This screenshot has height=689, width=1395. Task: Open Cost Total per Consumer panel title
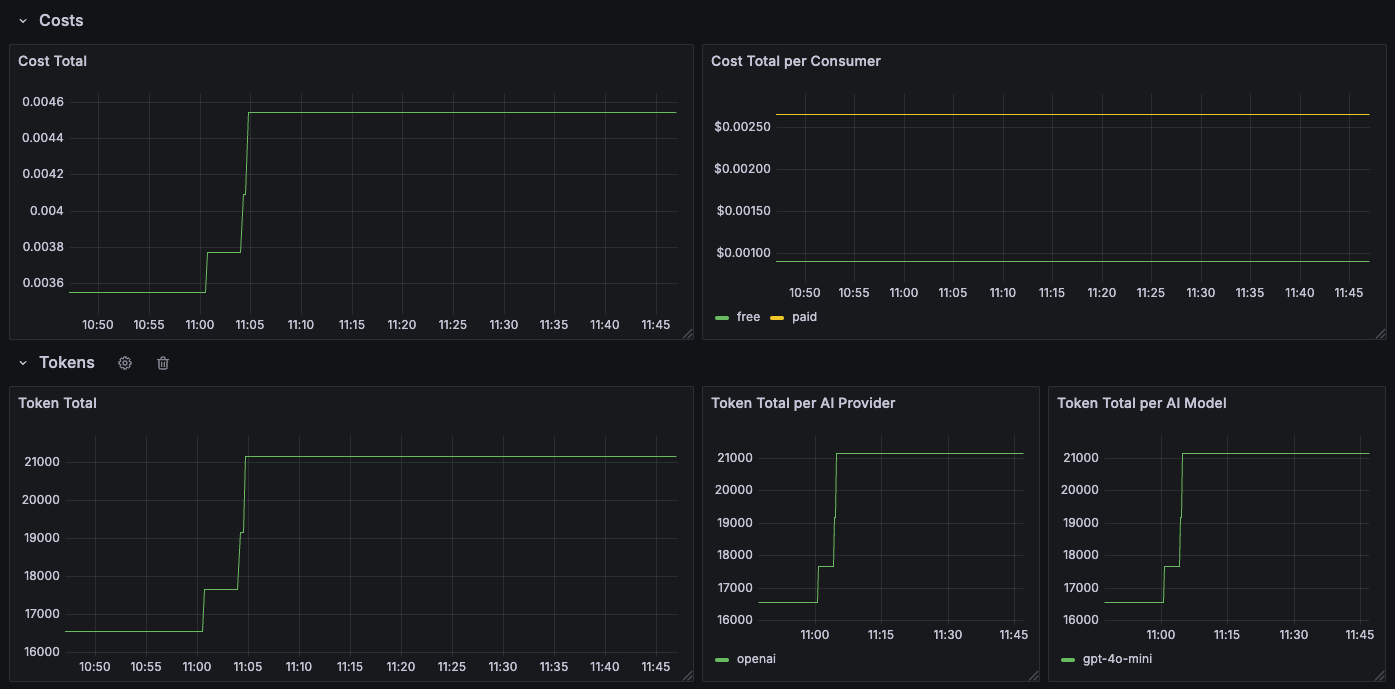(796, 61)
